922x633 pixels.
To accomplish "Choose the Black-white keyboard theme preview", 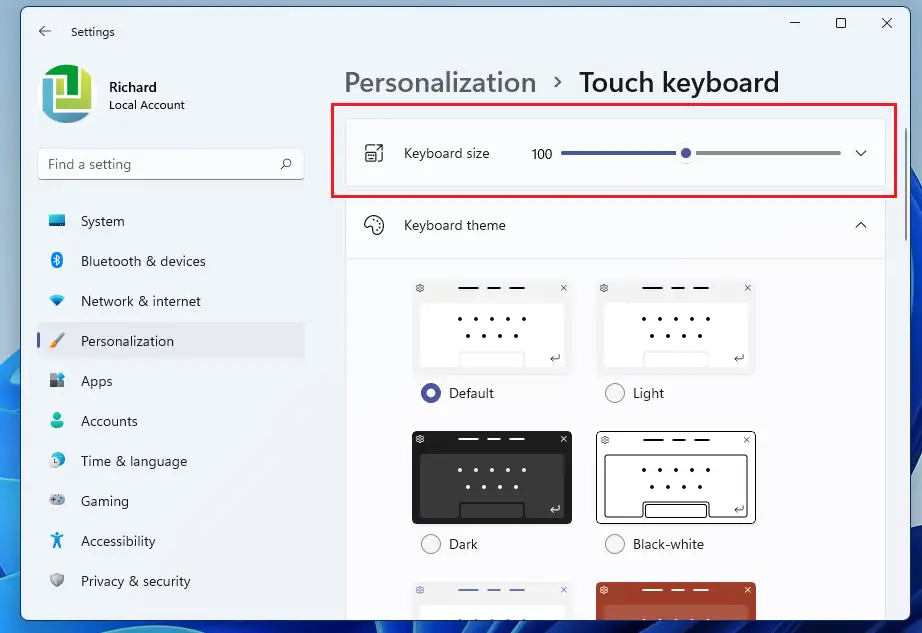I will pos(676,477).
